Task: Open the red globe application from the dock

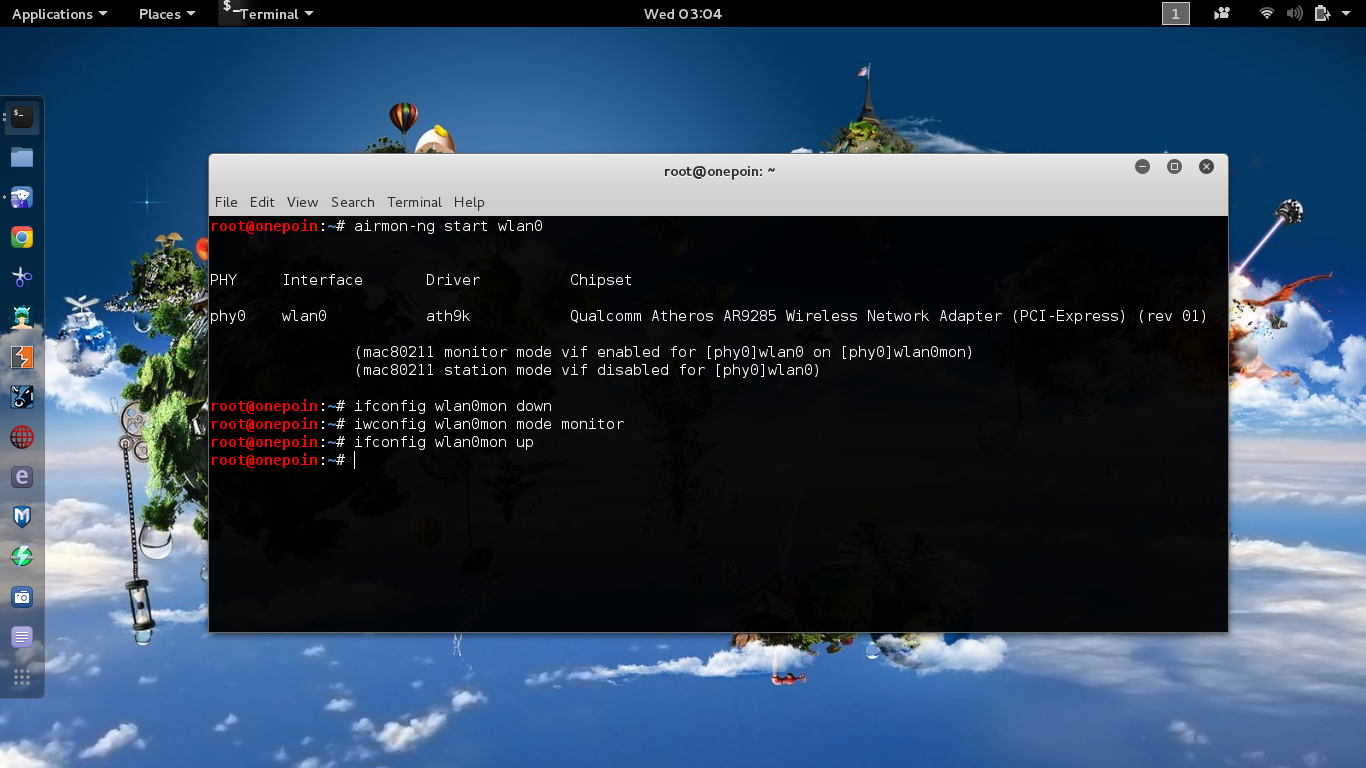Action: [x=21, y=437]
